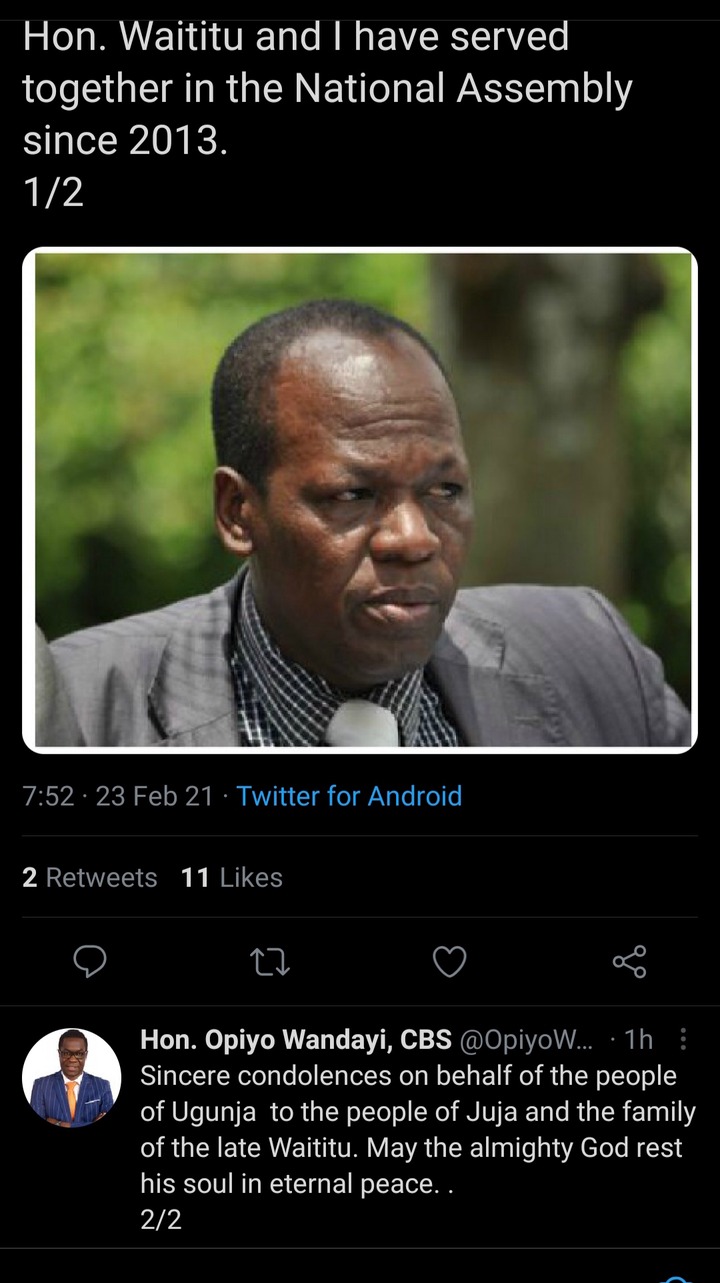Retweet this tweet using the retweet icon
The image size is (720, 1283).
[x=267, y=962]
